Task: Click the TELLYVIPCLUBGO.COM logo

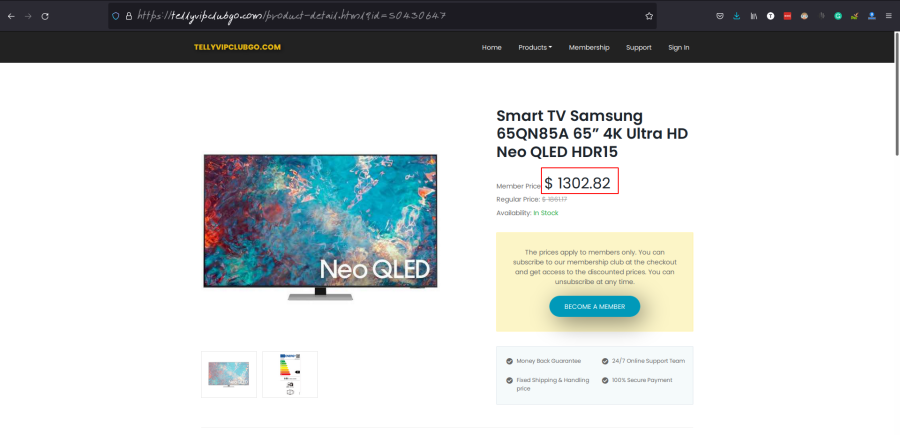Action: pyautogui.click(x=237, y=47)
